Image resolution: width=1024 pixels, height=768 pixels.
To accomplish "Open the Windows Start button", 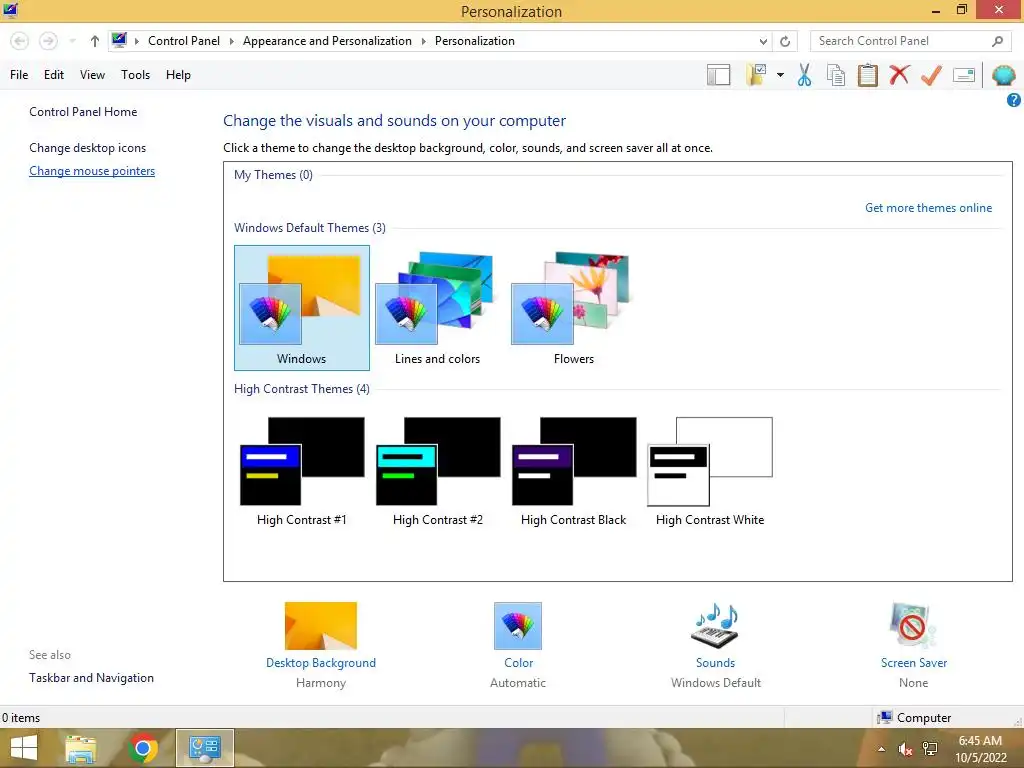I will click(24, 748).
